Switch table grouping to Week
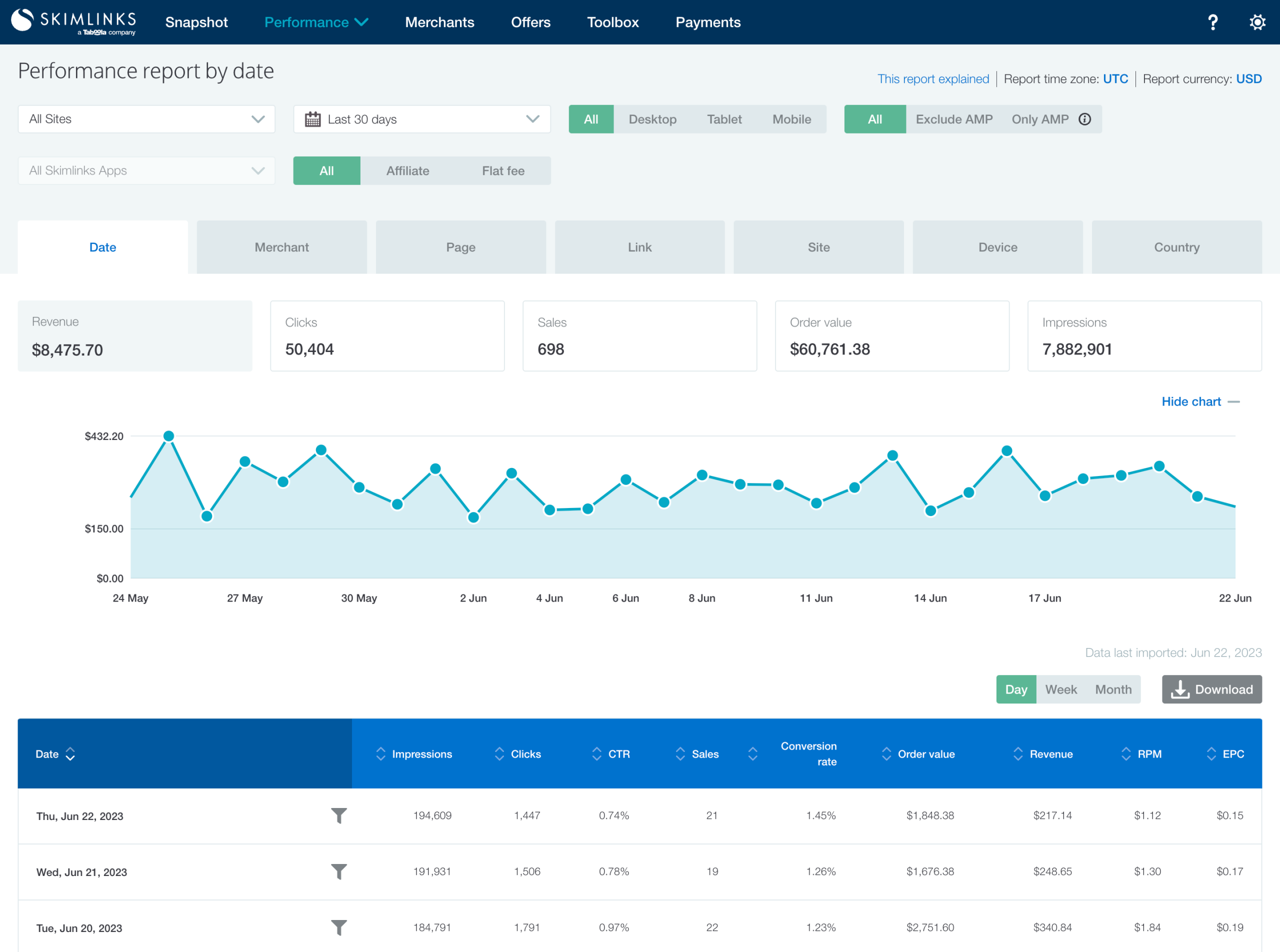 [1060, 689]
